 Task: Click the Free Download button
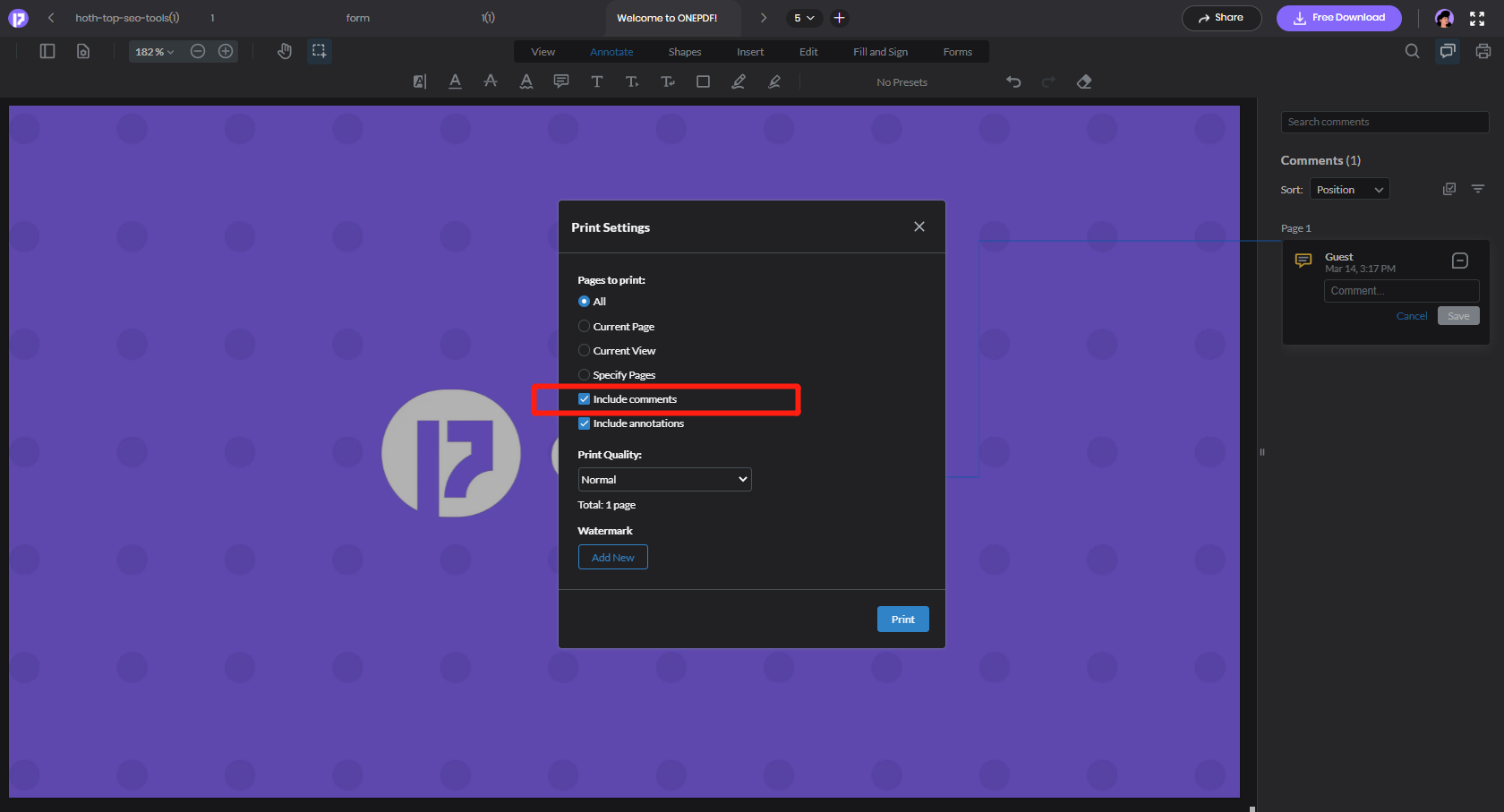(x=1339, y=18)
